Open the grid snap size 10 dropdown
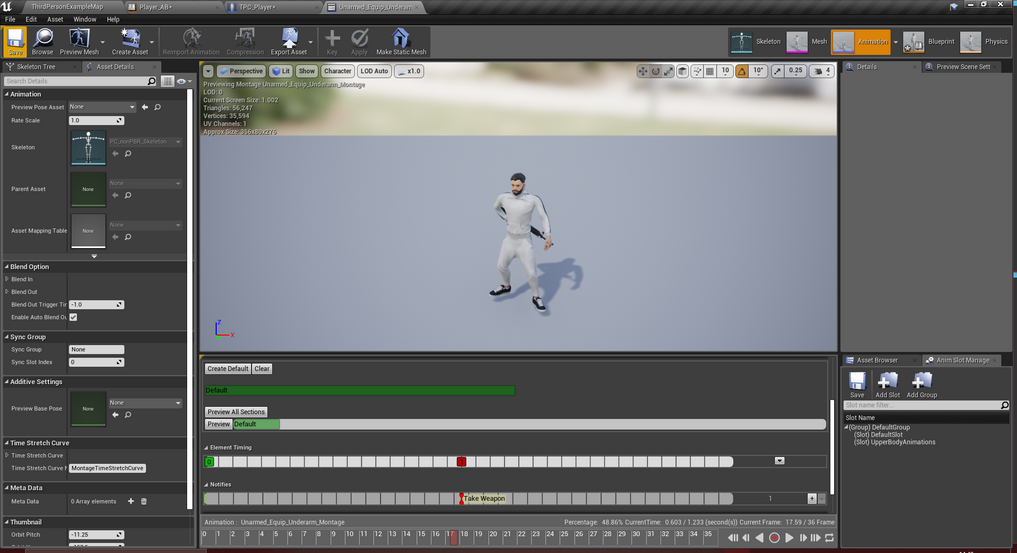1017x553 pixels. point(725,71)
